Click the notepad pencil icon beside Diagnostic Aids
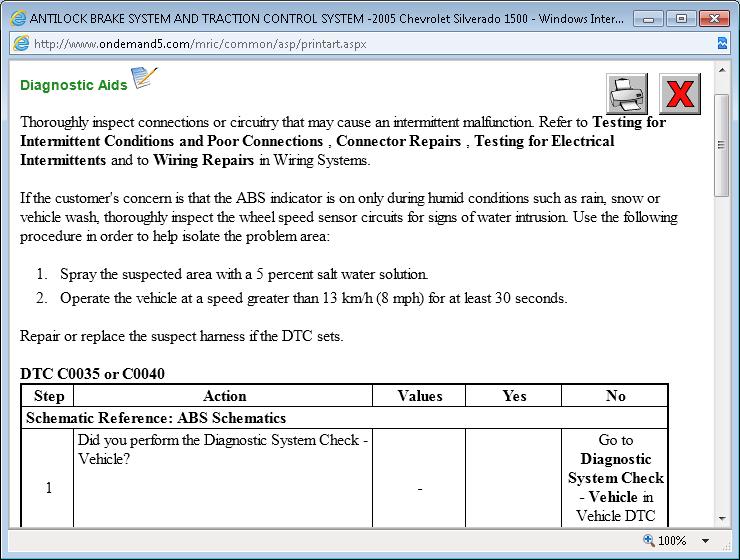Viewport: 740px width, 560px height. 144,78
